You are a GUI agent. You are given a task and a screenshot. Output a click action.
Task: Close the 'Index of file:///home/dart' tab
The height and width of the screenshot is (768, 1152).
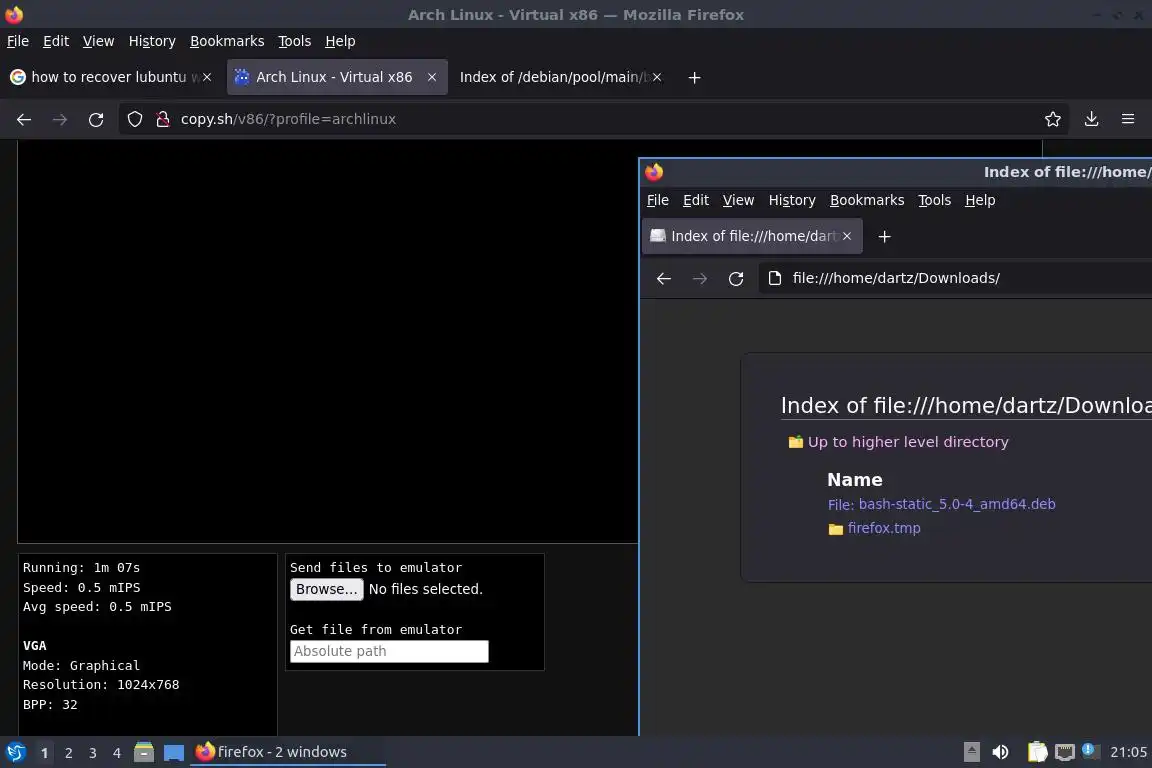pyautogui.click(x=847, y=236)
